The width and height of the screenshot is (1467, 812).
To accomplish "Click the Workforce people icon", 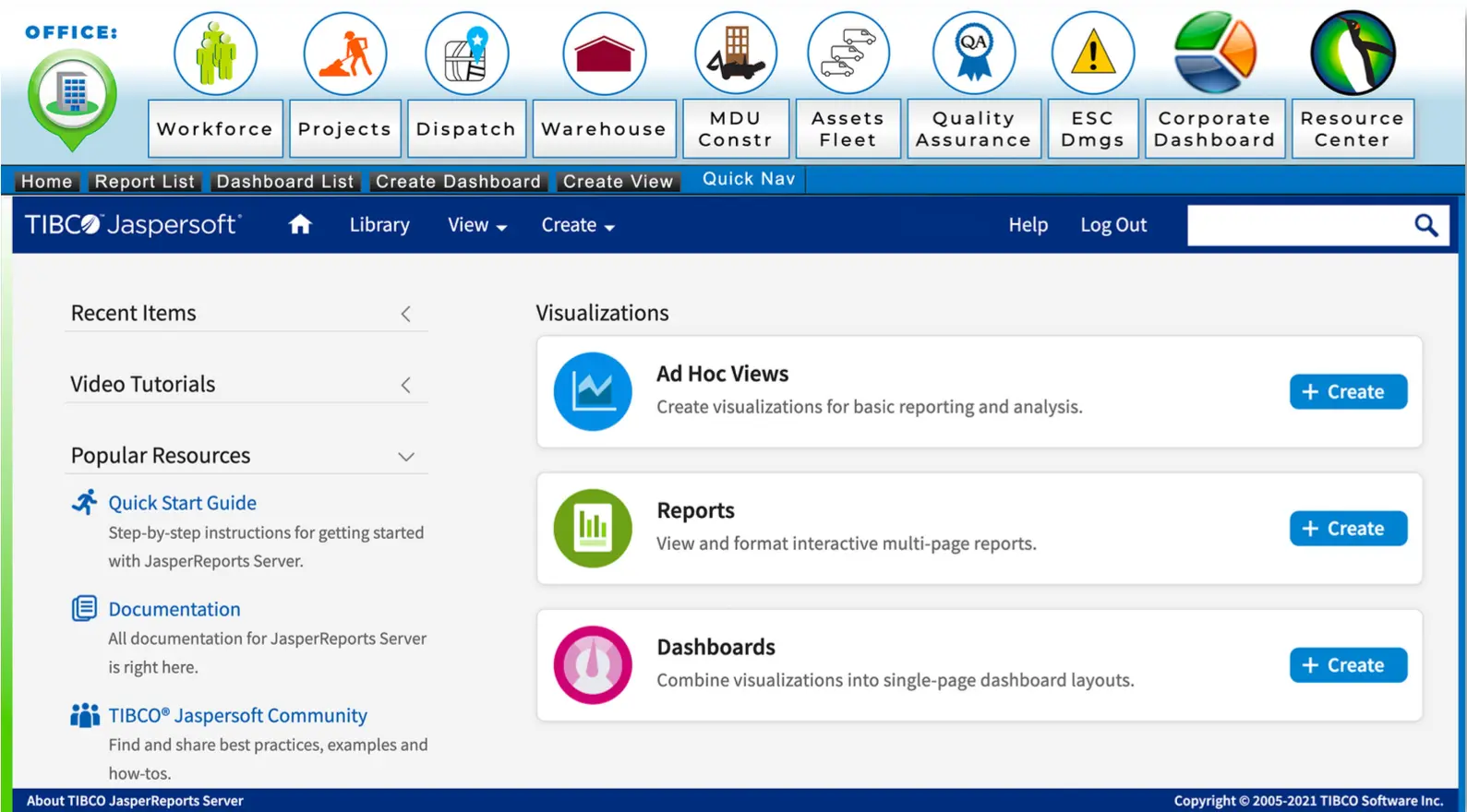I will tap(215, 54).
